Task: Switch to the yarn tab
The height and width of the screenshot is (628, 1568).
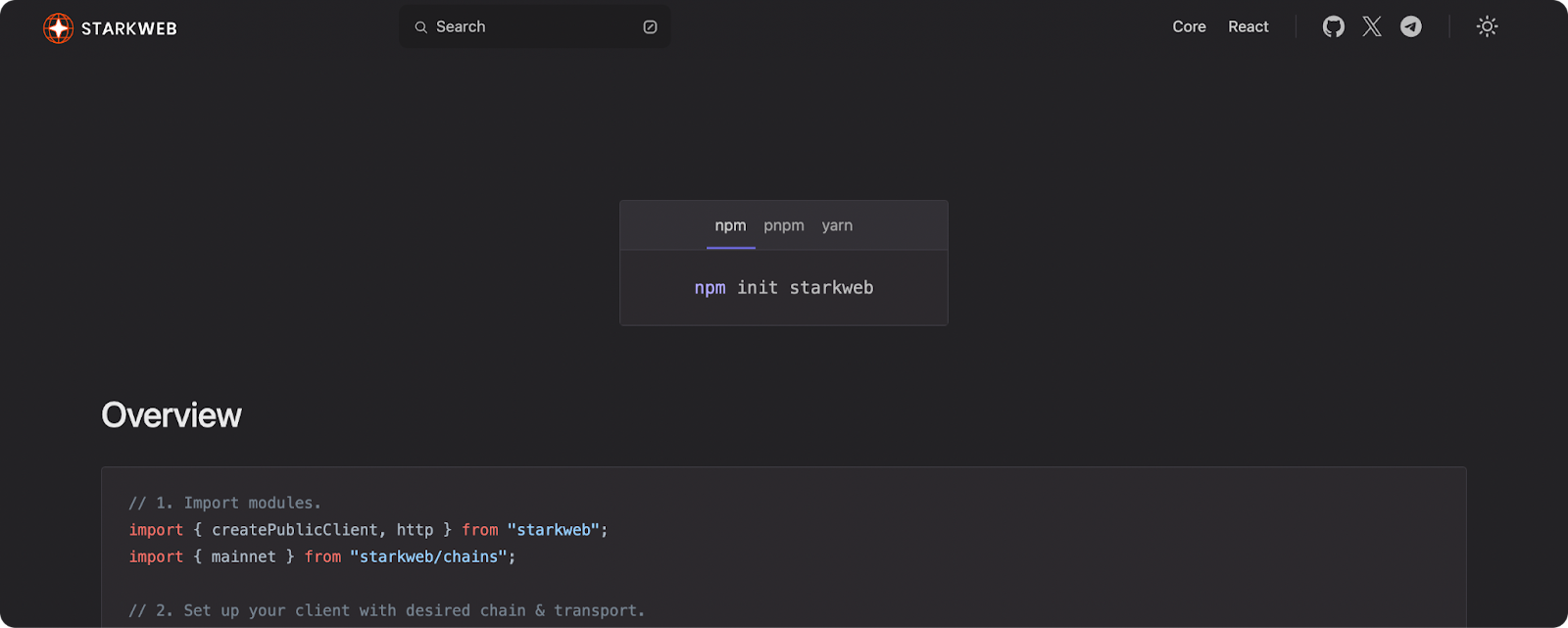Action: tap(837, 225)
